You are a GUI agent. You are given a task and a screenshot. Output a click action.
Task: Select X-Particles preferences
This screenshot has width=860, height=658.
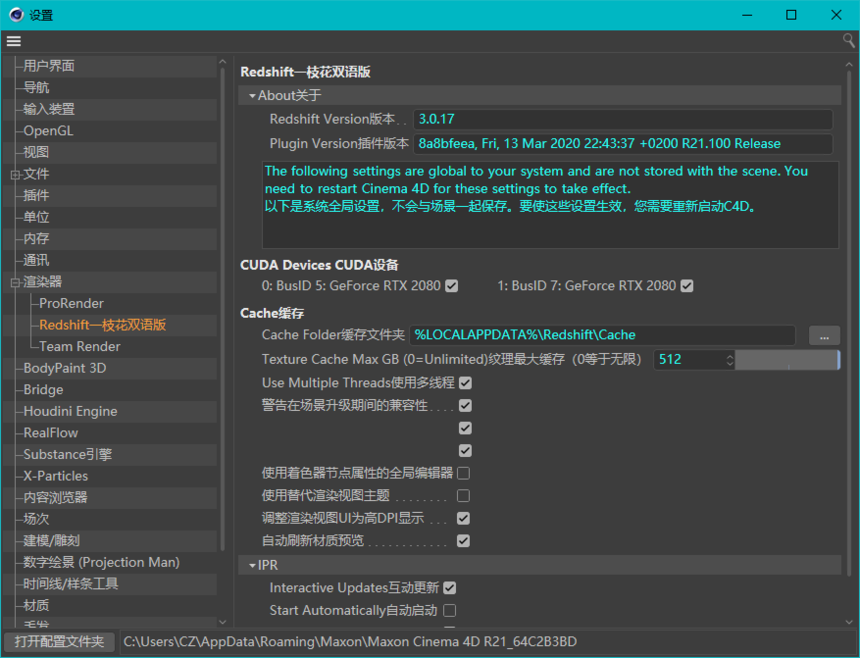tap(55, 476)
